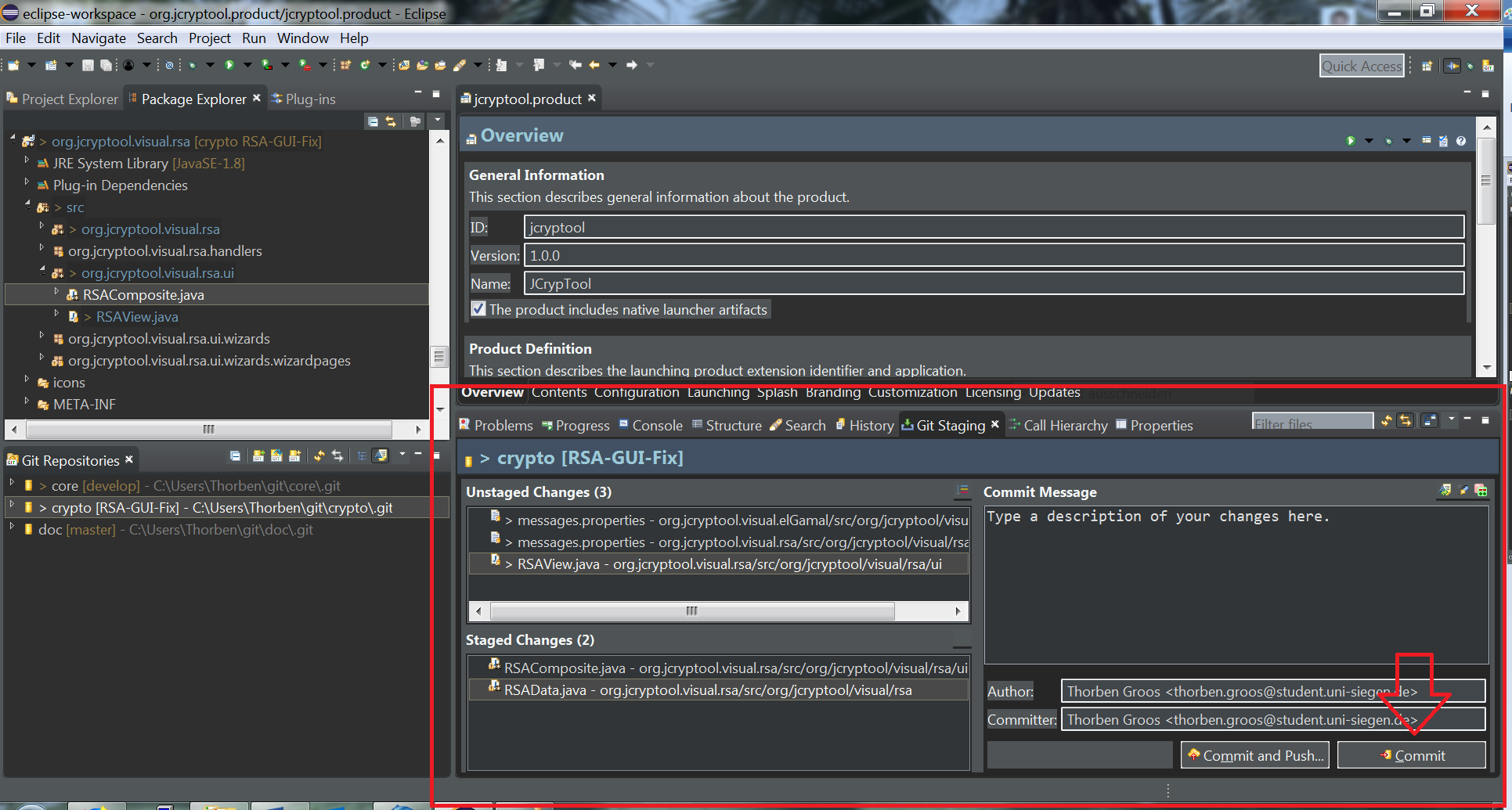The width and height of the screenshot is (1512, 810).
Task: Click the Commit button
Action: [1412, 754]
